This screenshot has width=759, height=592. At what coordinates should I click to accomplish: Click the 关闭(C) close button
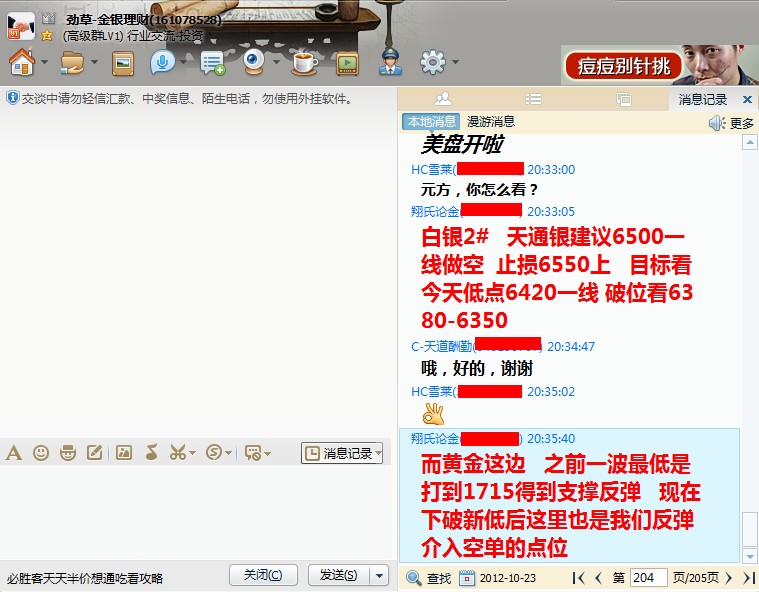coord(264,575)
